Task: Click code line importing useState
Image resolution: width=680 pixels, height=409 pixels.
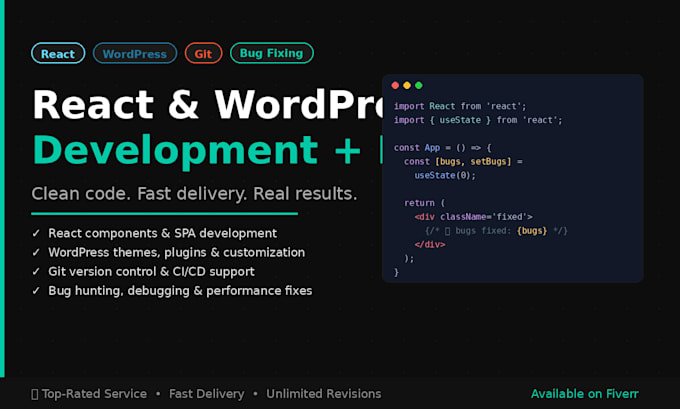Action: pyautogui.click(x=478, y=120)
